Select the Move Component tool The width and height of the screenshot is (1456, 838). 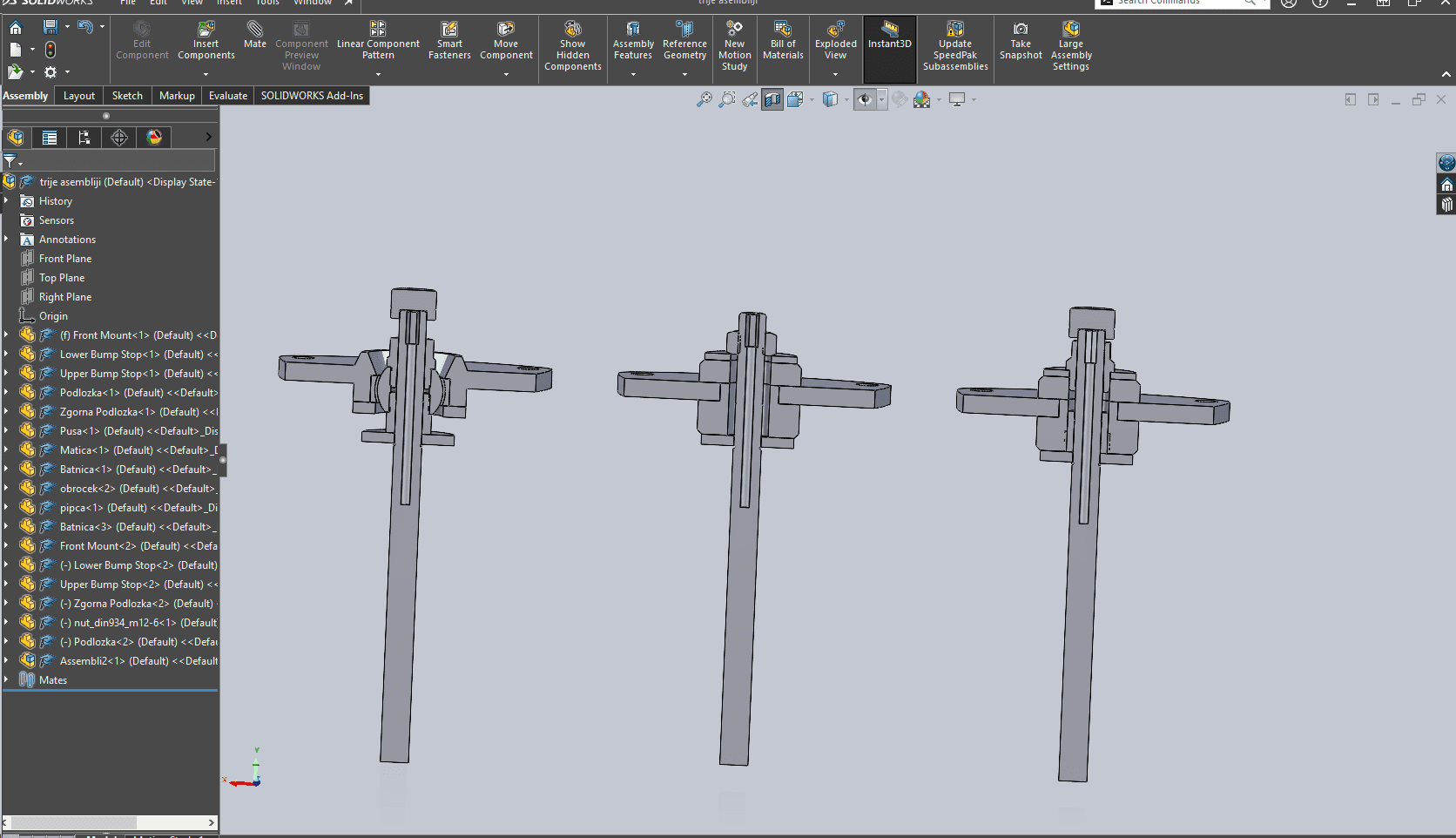(506, 41)
